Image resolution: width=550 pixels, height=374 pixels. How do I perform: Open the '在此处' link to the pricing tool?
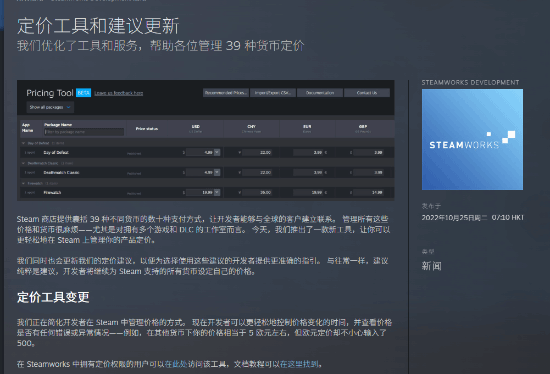pyautogui.click(x=176, y=364)
